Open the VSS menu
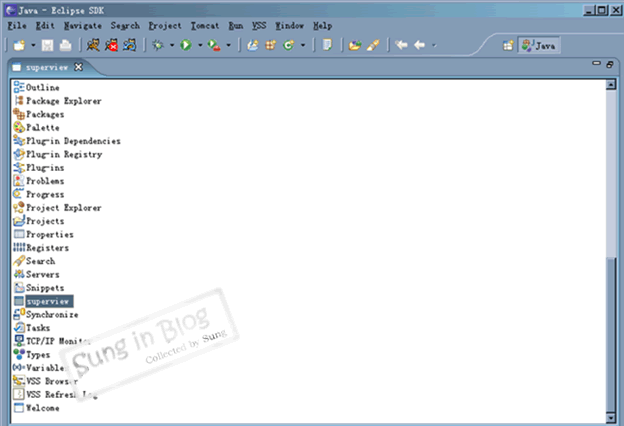The width and height of the screenshot is (624, 426). [259, 26]
